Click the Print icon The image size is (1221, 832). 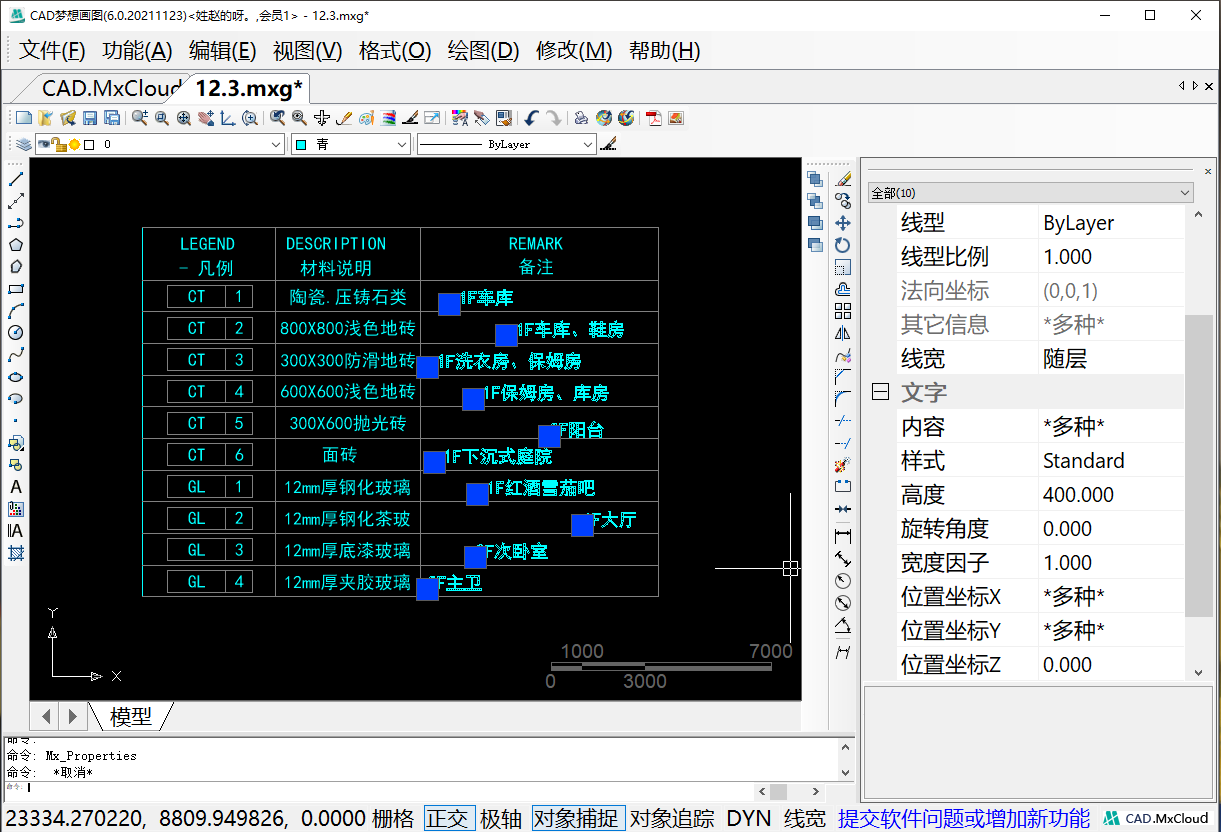click(x=581, y=118)
